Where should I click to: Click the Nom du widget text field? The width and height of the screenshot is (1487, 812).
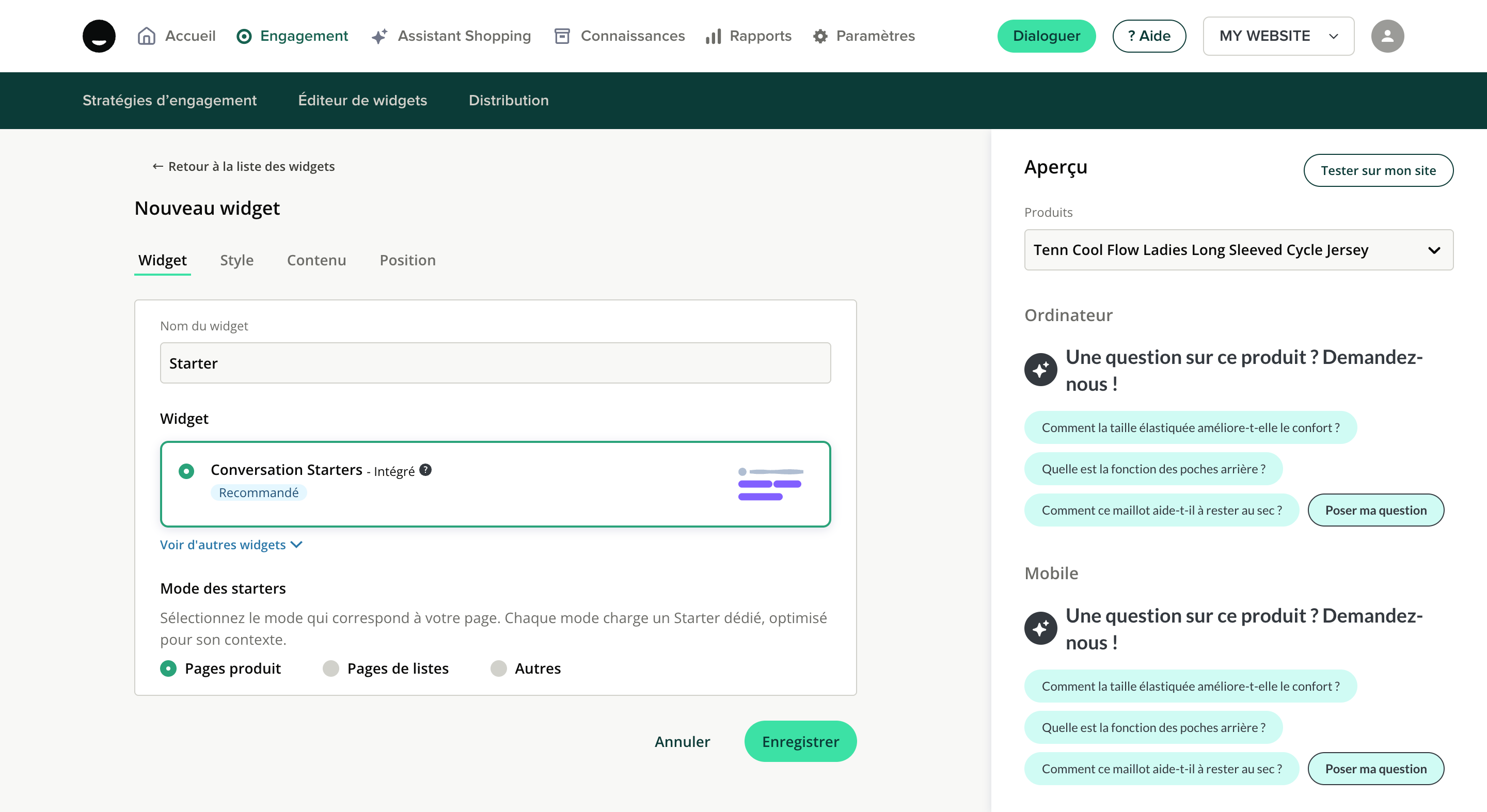495,363
